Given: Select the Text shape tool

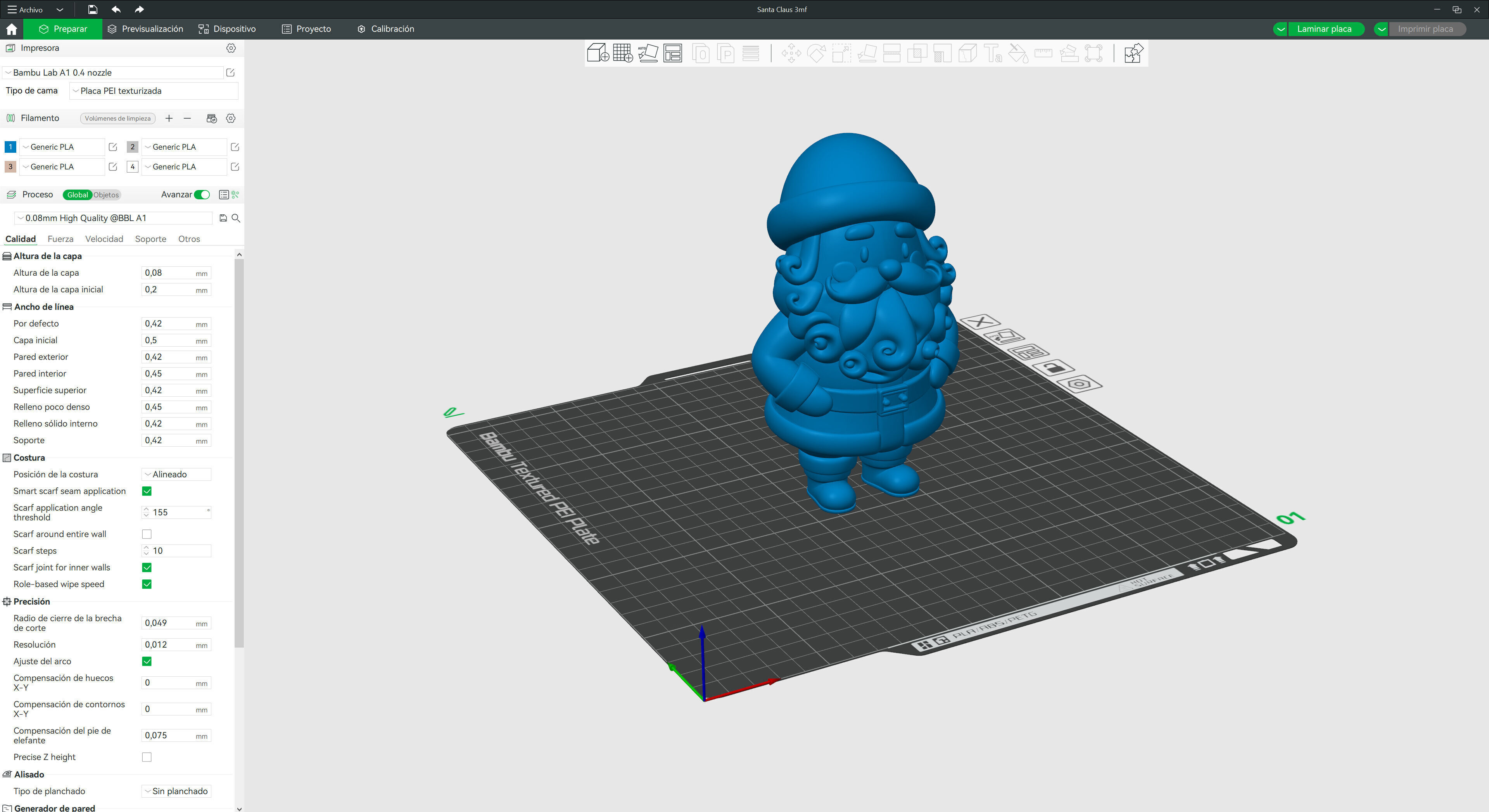Looking at the screenshot, I should tap(993, 54).
